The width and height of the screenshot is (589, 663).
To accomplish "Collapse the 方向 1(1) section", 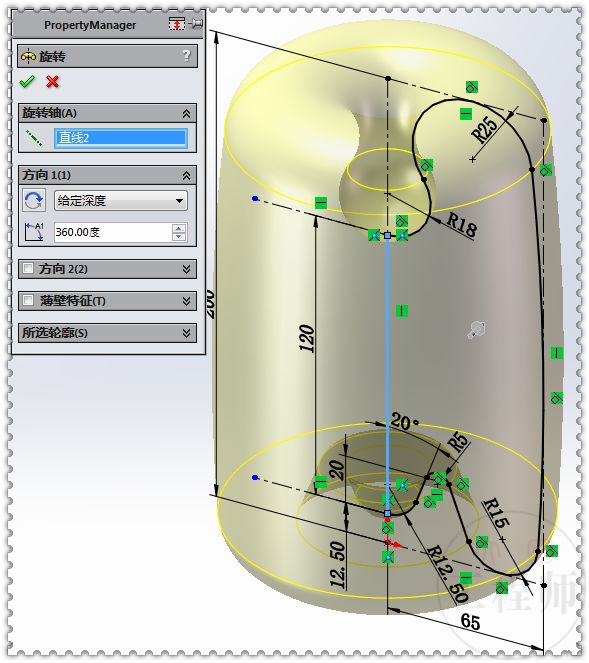I will pyautogui.click(x=186, y=175).
